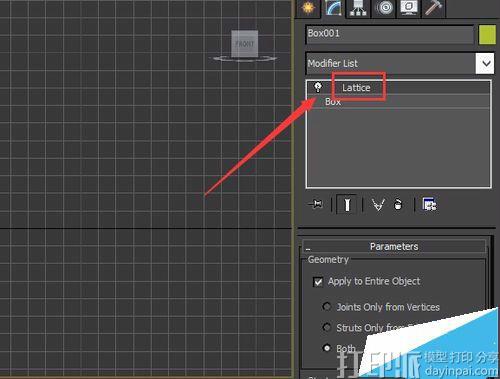This screenshot has width=500, height=379.
Task: Select the Both radio option
Action: [327, 348]
